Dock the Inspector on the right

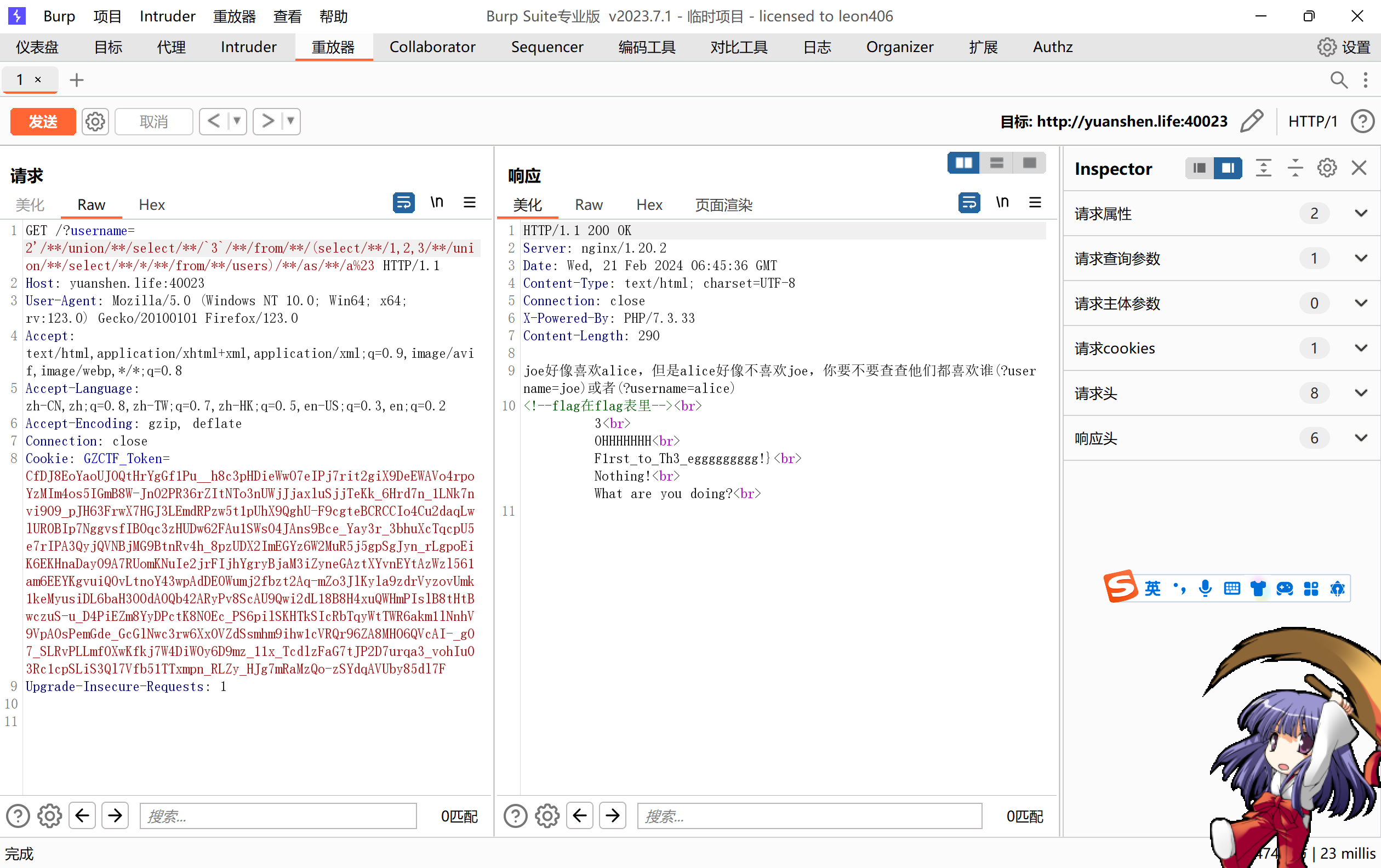[1228, 168]
